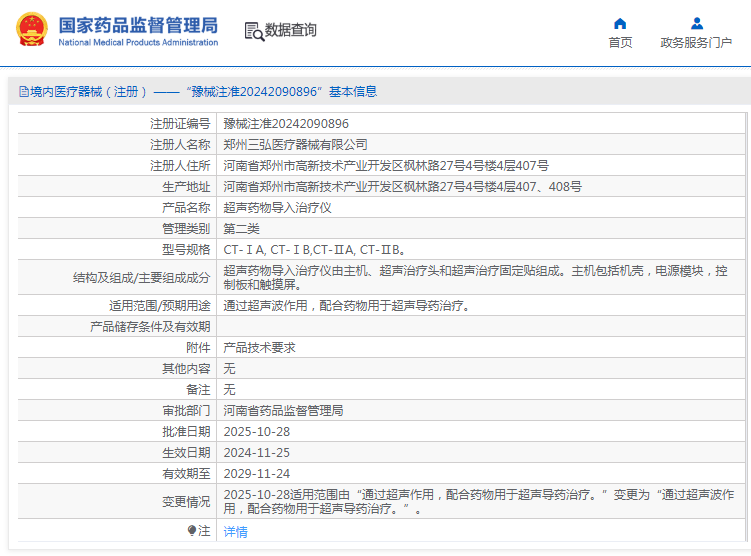Click National Medical Products Administration text
This screenshot has width=751, height=556.
point(138,43)
